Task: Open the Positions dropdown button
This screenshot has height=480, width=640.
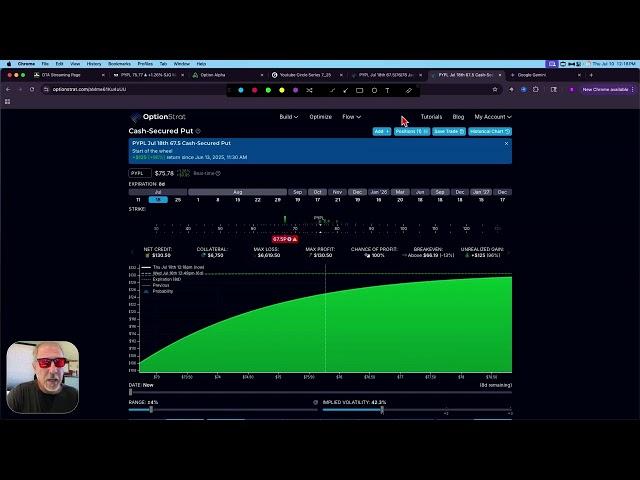Action: click(x=412, y=131)
